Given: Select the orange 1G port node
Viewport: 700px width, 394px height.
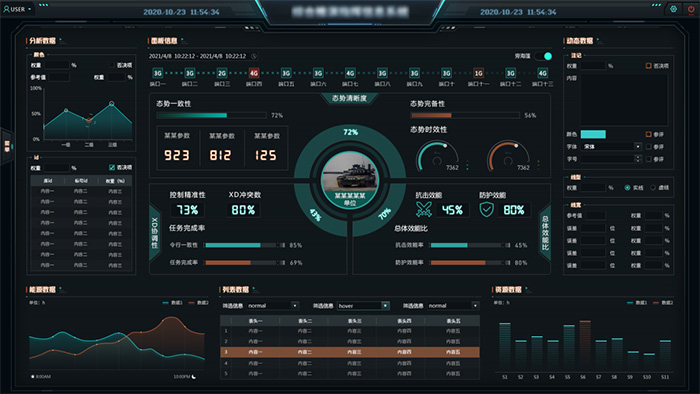Looking at the screenshot, I should point(479,73).
